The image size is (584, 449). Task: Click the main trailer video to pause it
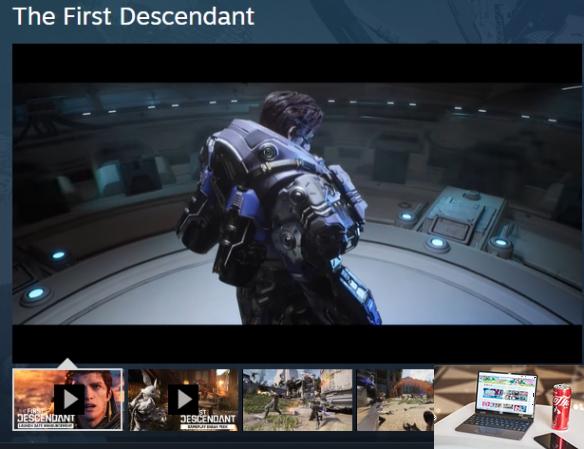click(x=297, y=203)
